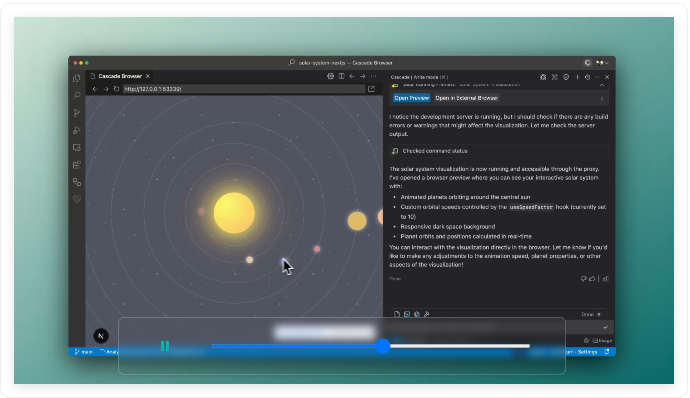This screenshot has height=398, width=690.
Task: Click the split editor icon
Action: click(341, 76)
